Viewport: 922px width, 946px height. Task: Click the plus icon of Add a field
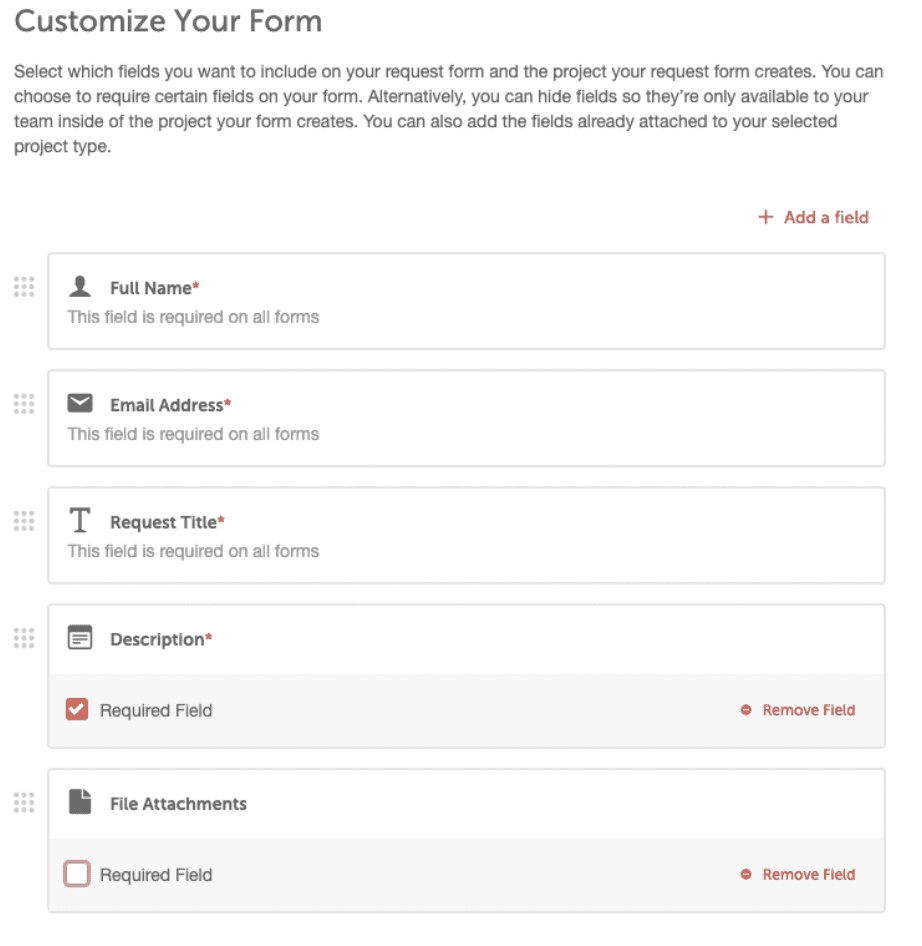click(x=766, y=217)
